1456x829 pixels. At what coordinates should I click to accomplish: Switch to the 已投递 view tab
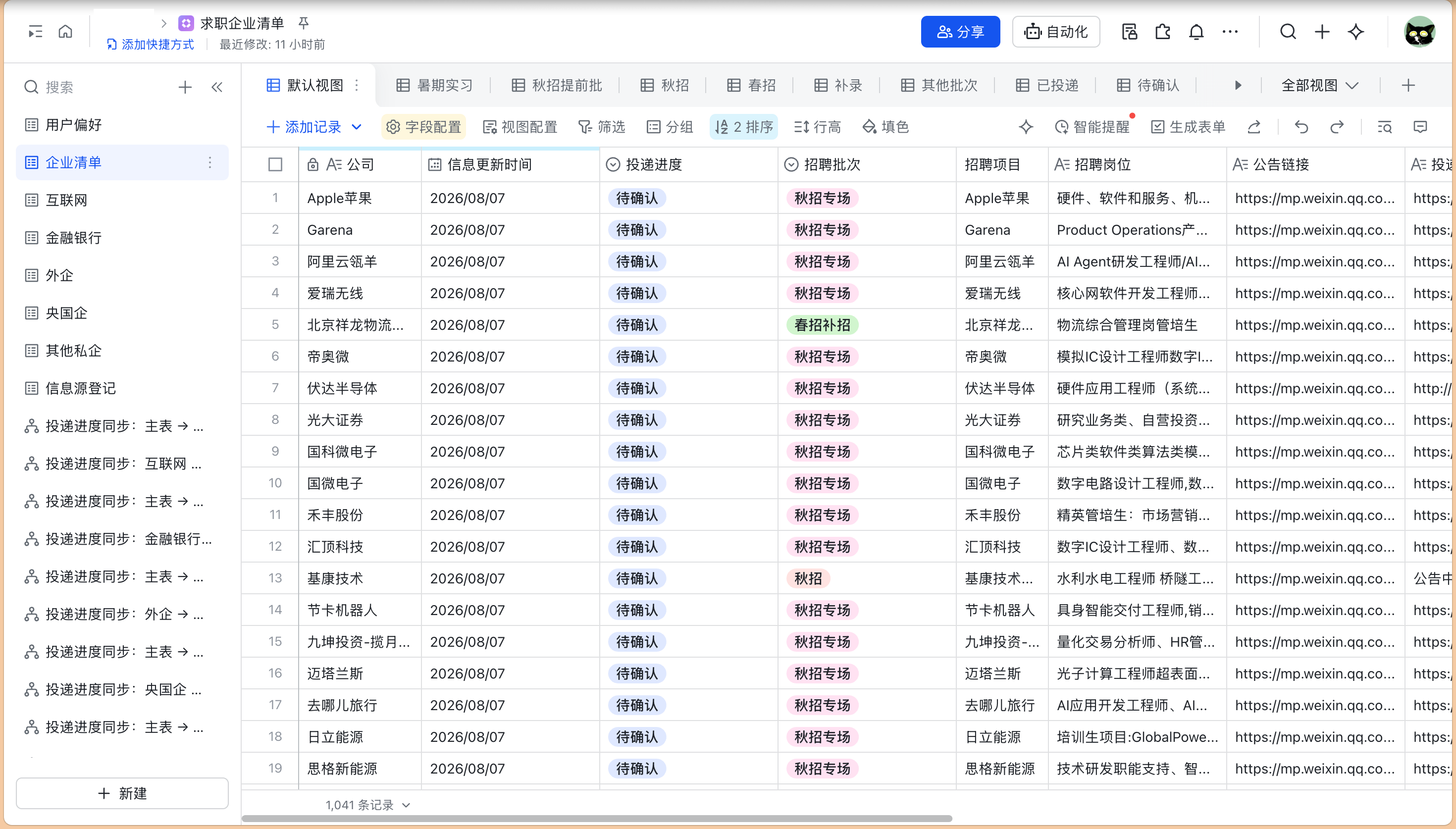tap(1047, 85)
